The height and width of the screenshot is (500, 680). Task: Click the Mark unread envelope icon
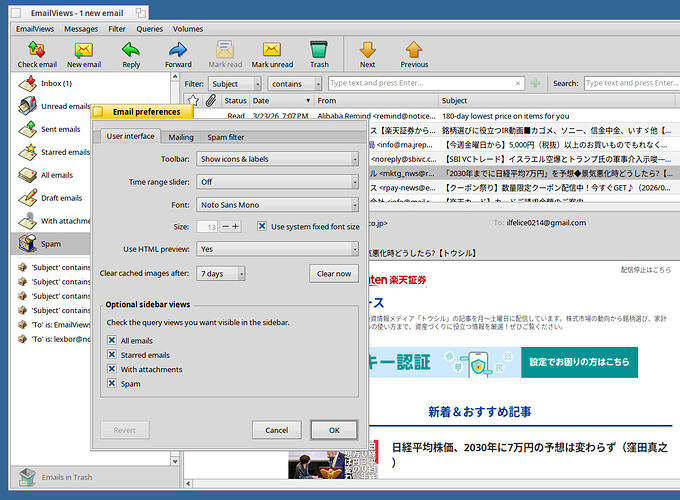272,49
